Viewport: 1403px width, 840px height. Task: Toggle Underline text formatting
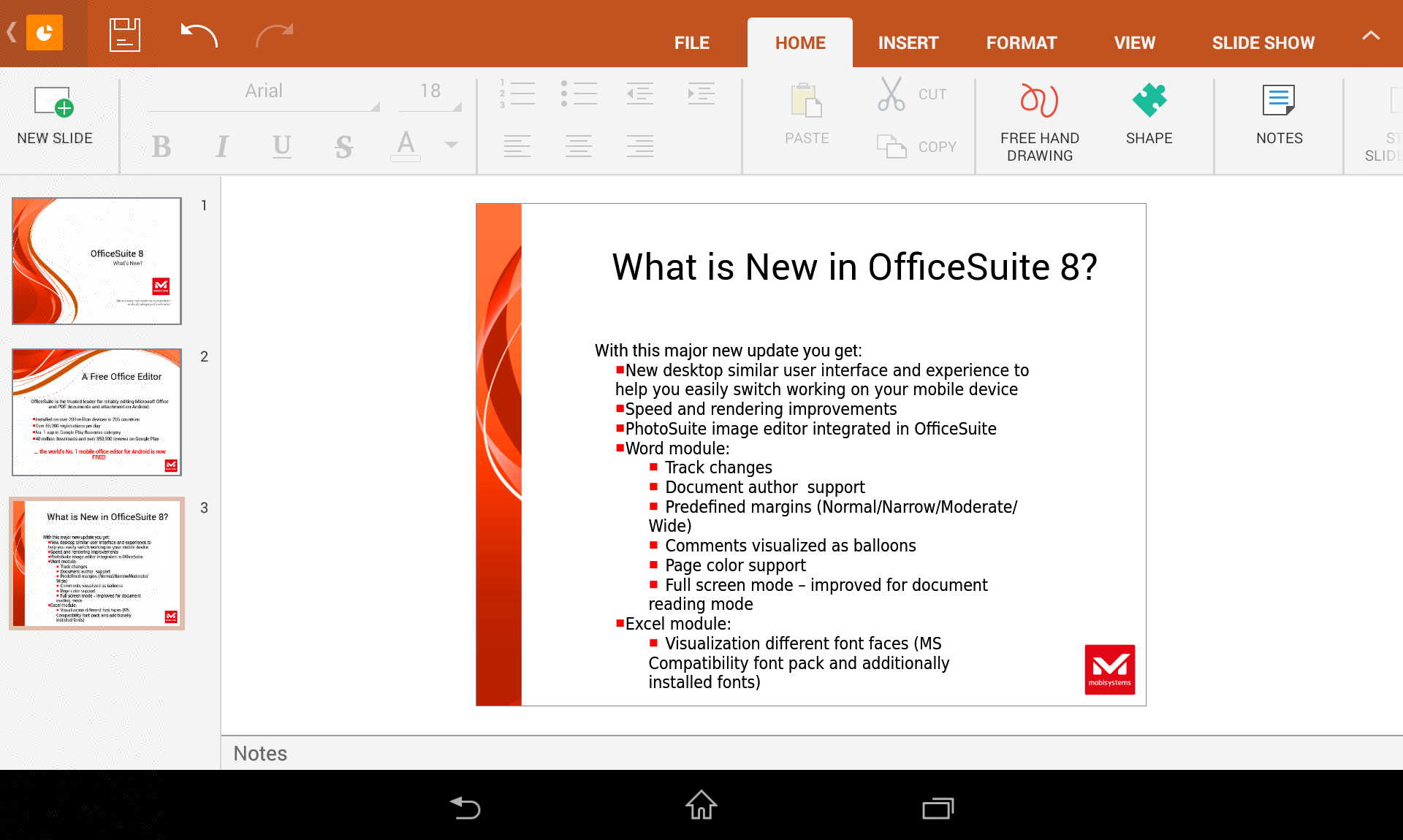coord(282,146)
